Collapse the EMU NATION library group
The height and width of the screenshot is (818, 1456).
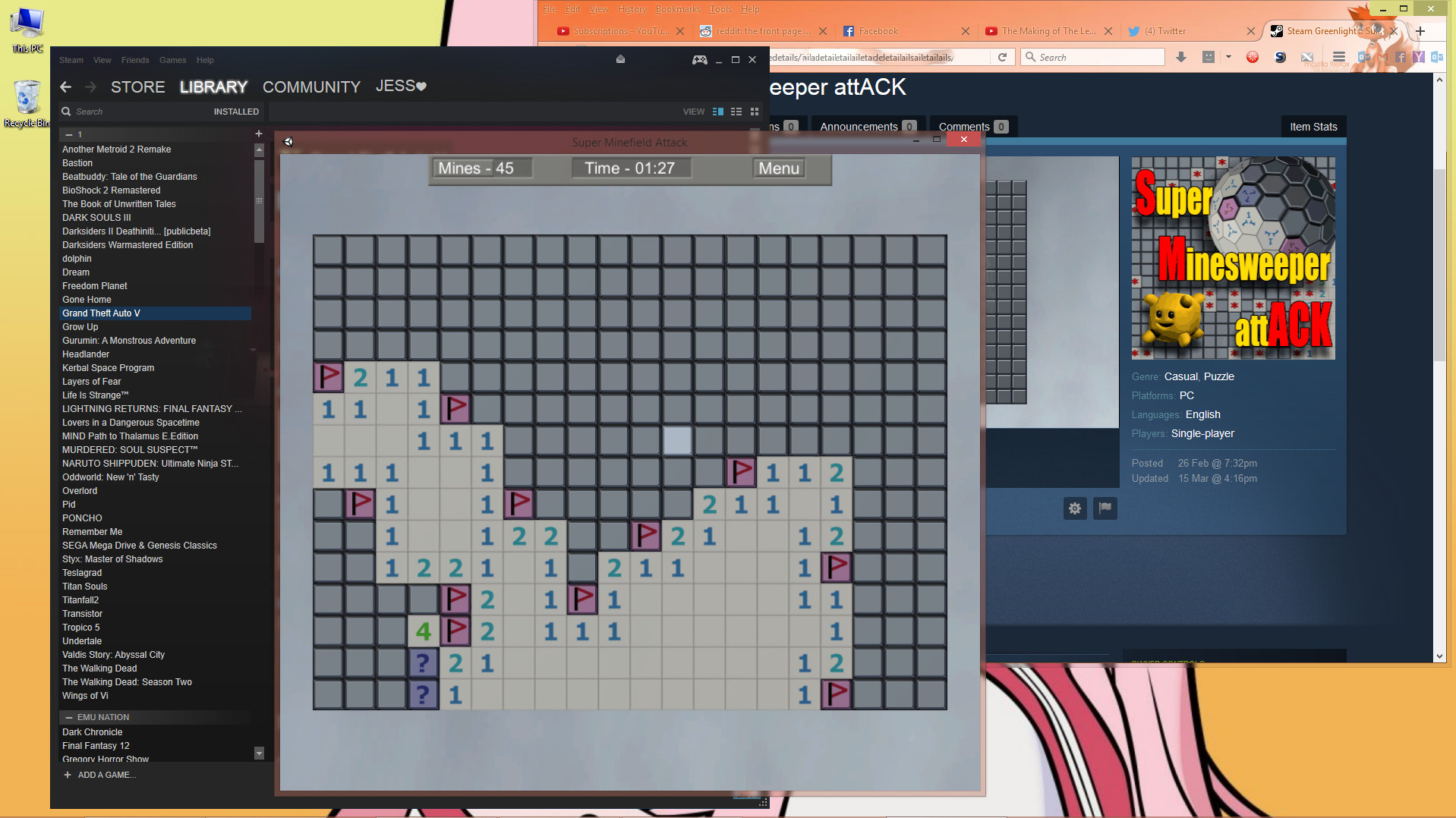[x=68, y=716]
